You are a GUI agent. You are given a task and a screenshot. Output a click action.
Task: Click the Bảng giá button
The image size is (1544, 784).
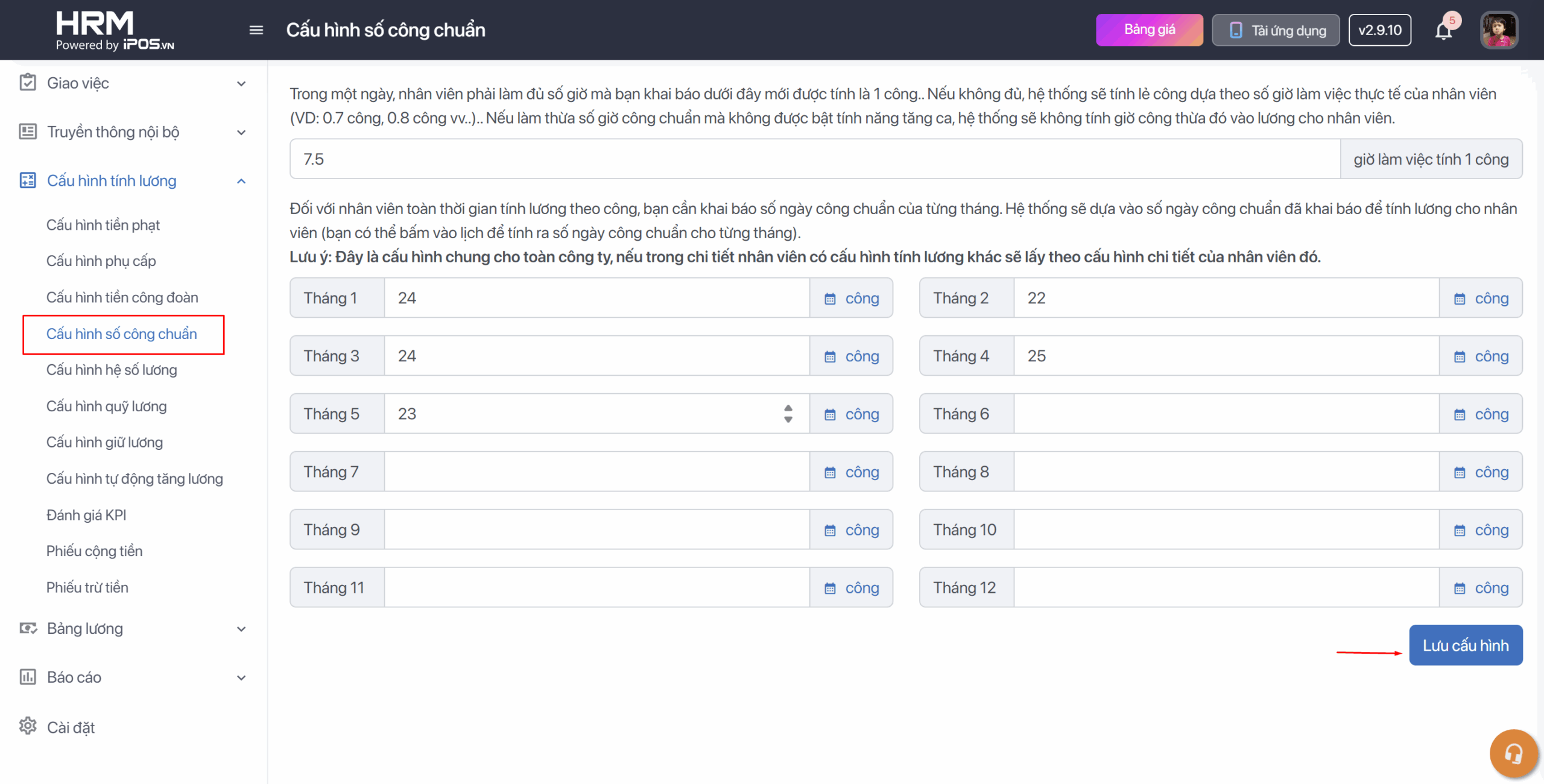(1149, 30)
